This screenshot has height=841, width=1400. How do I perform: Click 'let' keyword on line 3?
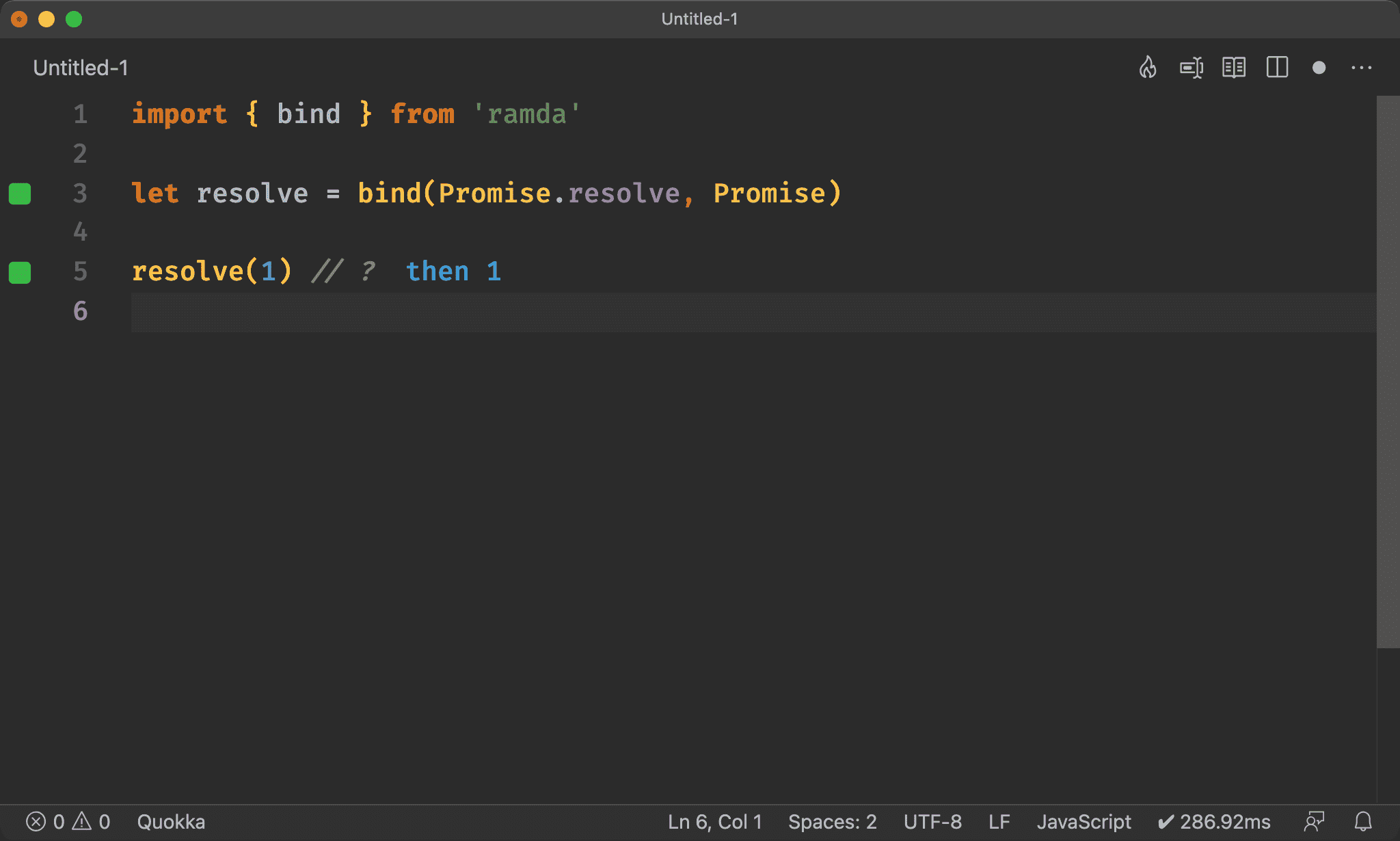tap(155, 193)
